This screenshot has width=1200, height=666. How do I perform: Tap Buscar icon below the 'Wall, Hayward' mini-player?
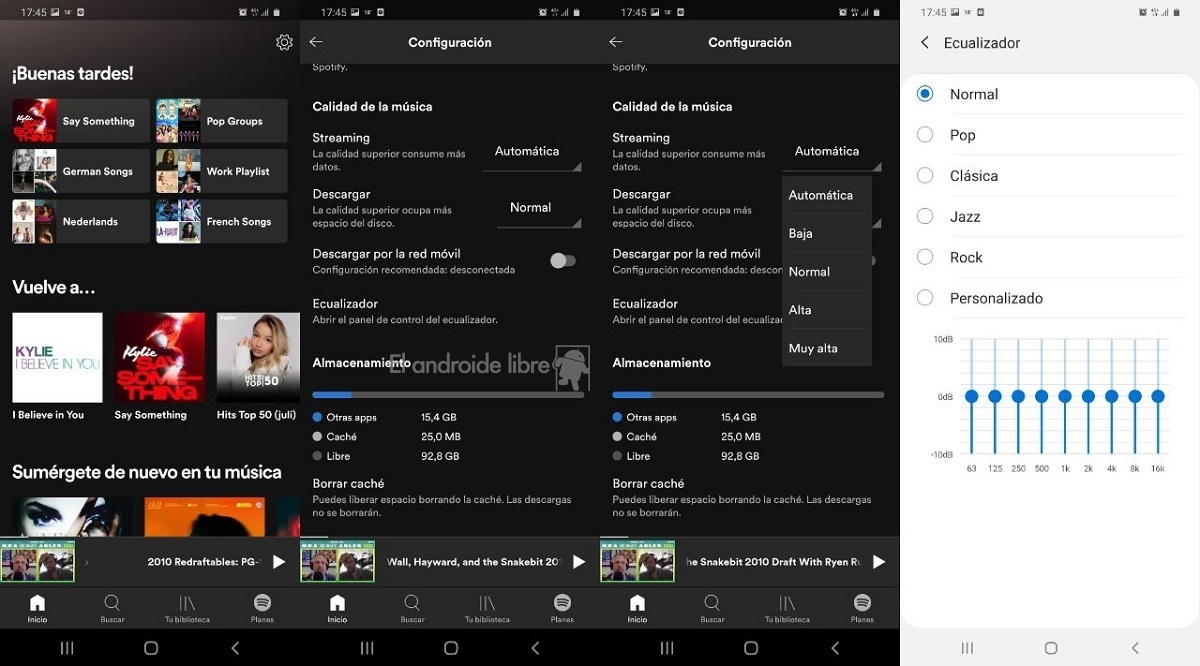[x=412, y=608]
